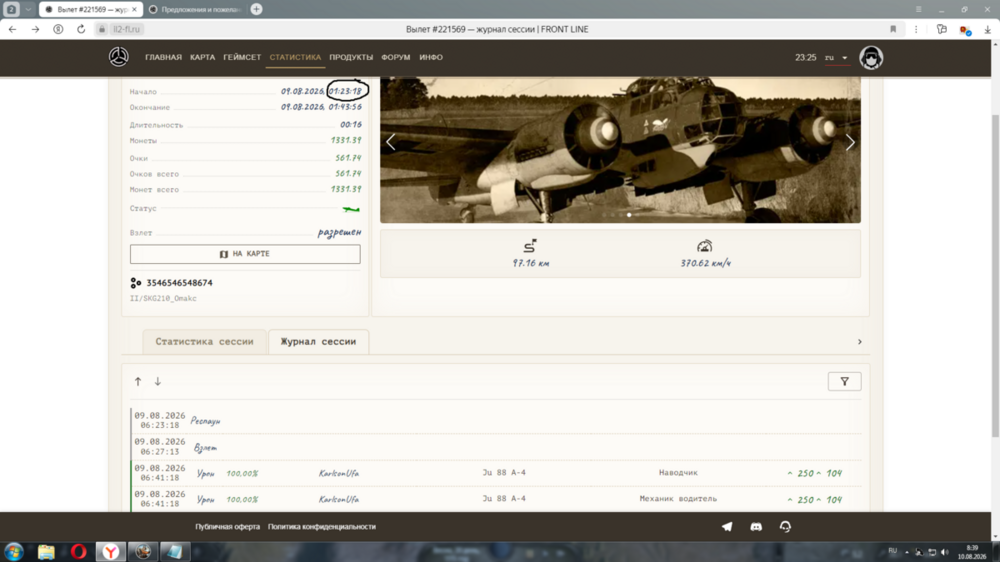This screenshot has height=562, width=1000.
Task: Close the Вылет #221569 browser tab
Action: [135, 10]
